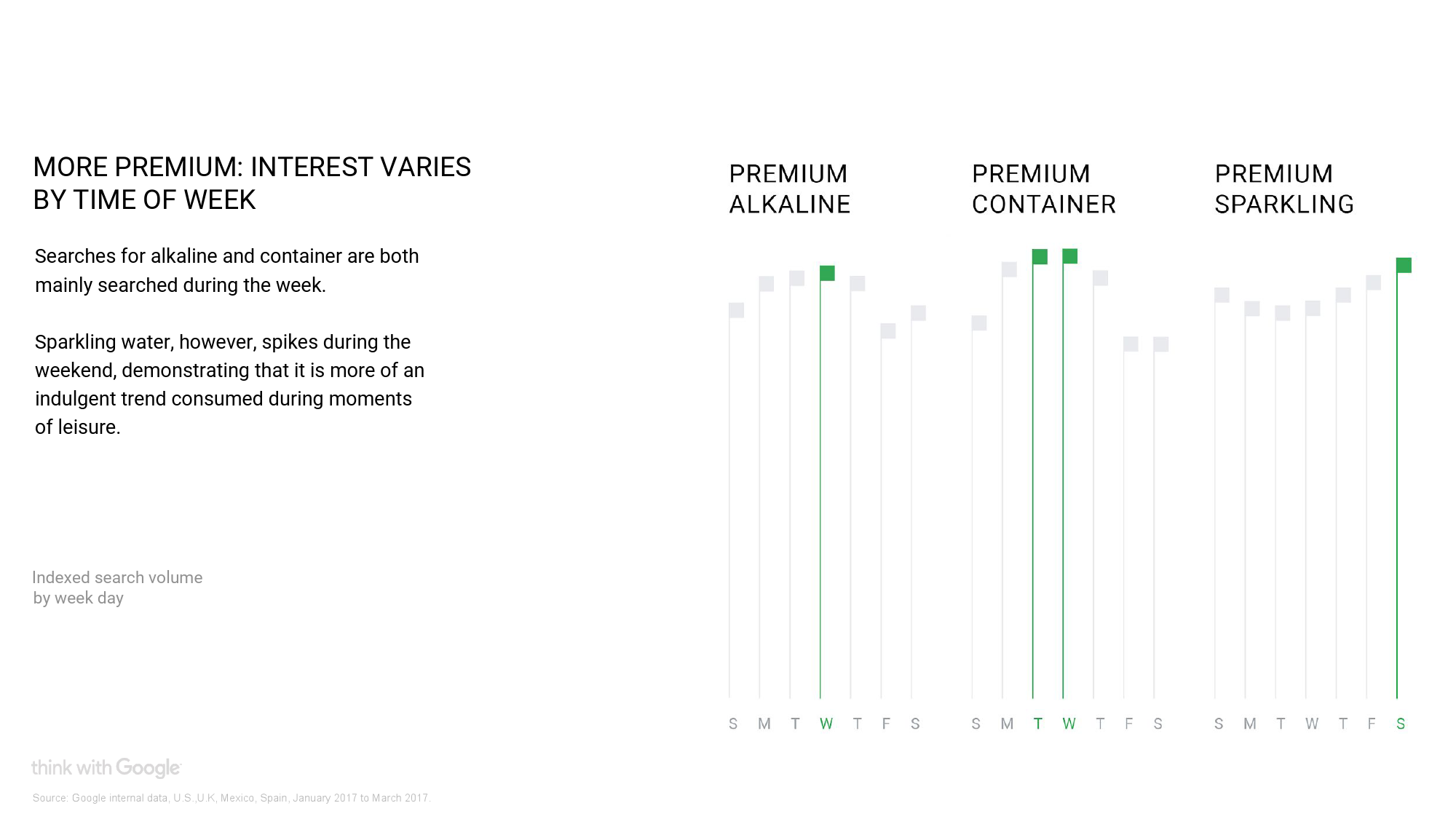
Task: Click the Premium Alkaline chart title
Action: (790, 189)
